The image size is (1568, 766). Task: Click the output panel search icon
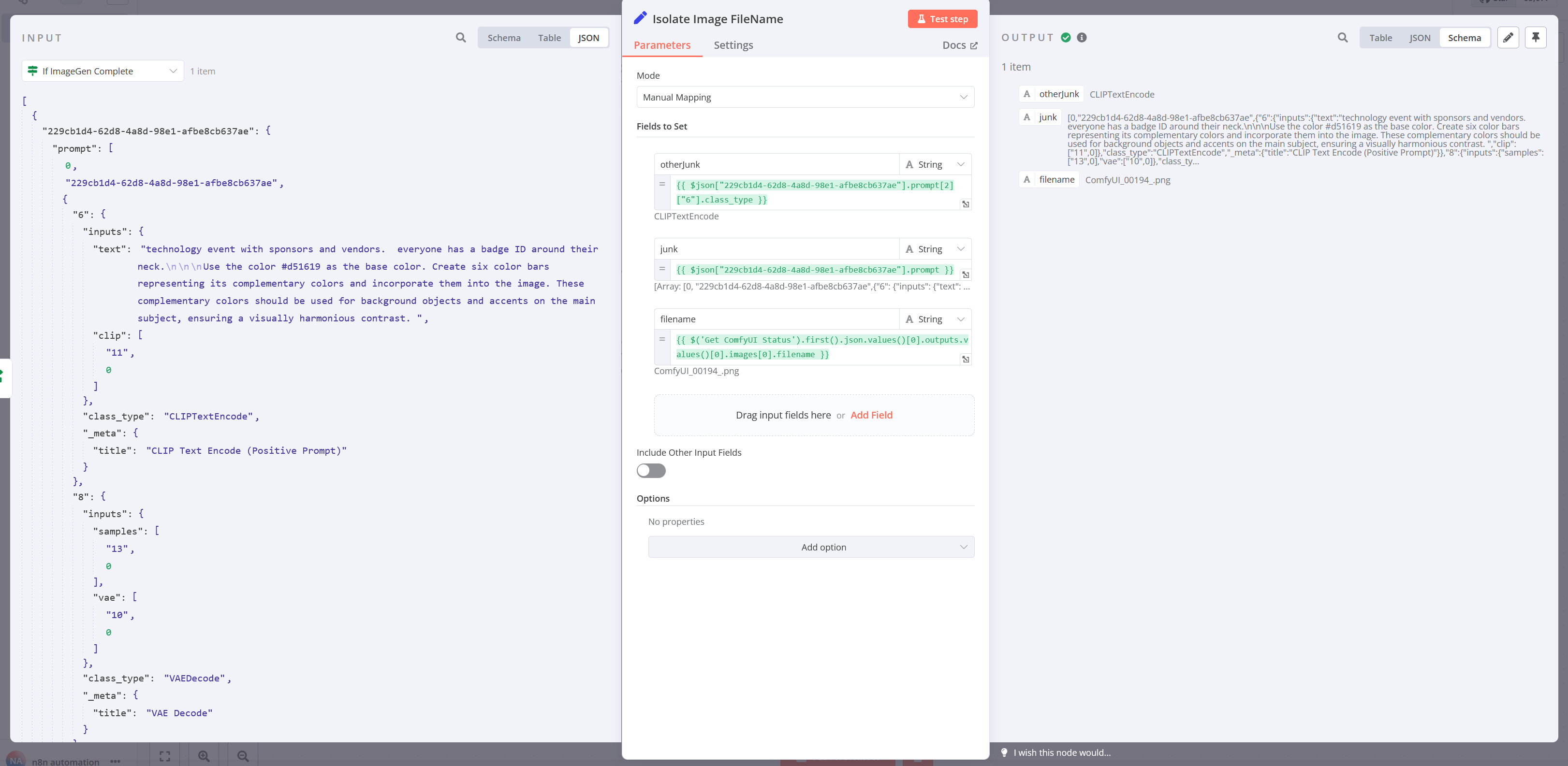click(x=1342, y=38)
